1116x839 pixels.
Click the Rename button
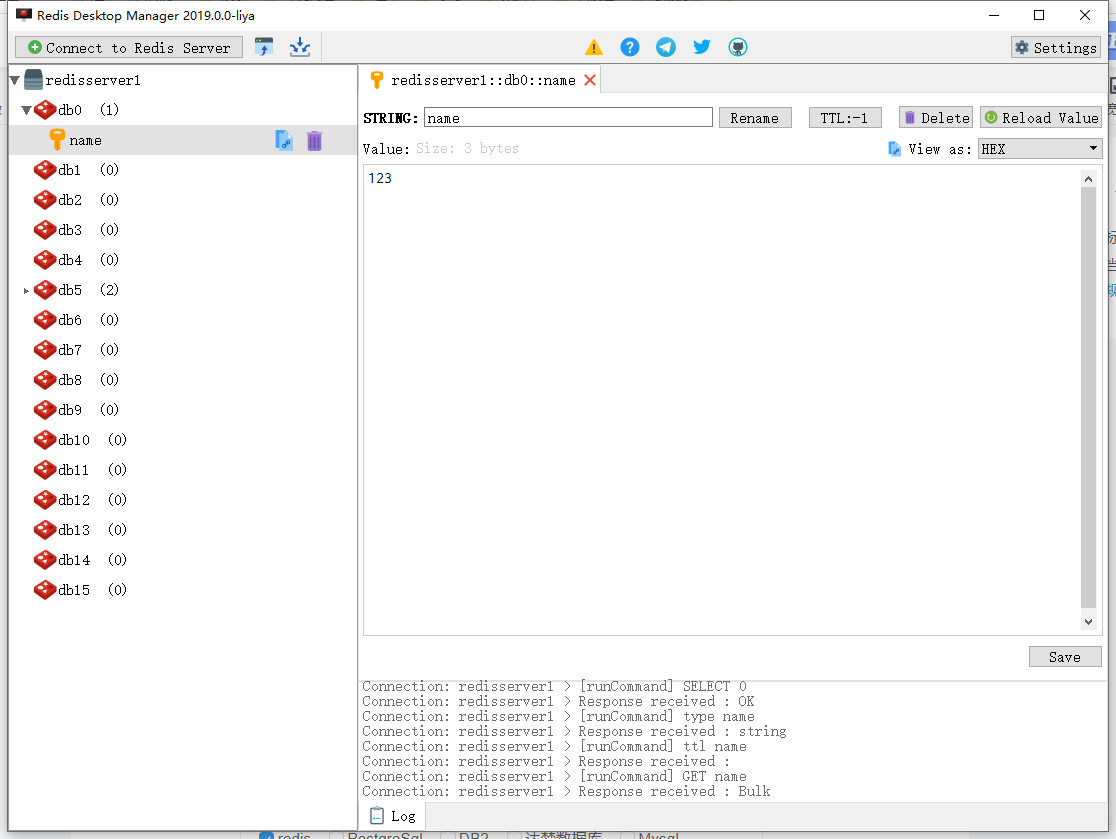click(x=755, y=117)
